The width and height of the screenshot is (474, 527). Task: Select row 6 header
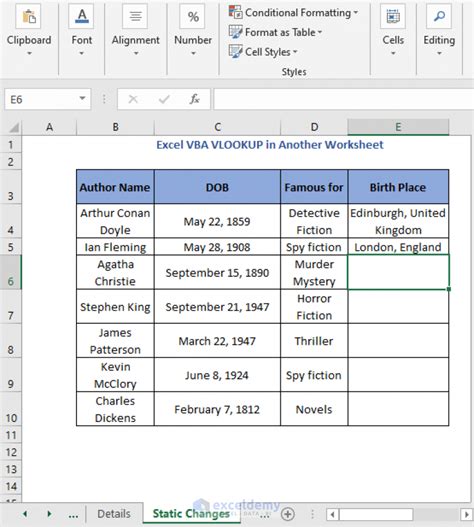click(x=11, y=272)
